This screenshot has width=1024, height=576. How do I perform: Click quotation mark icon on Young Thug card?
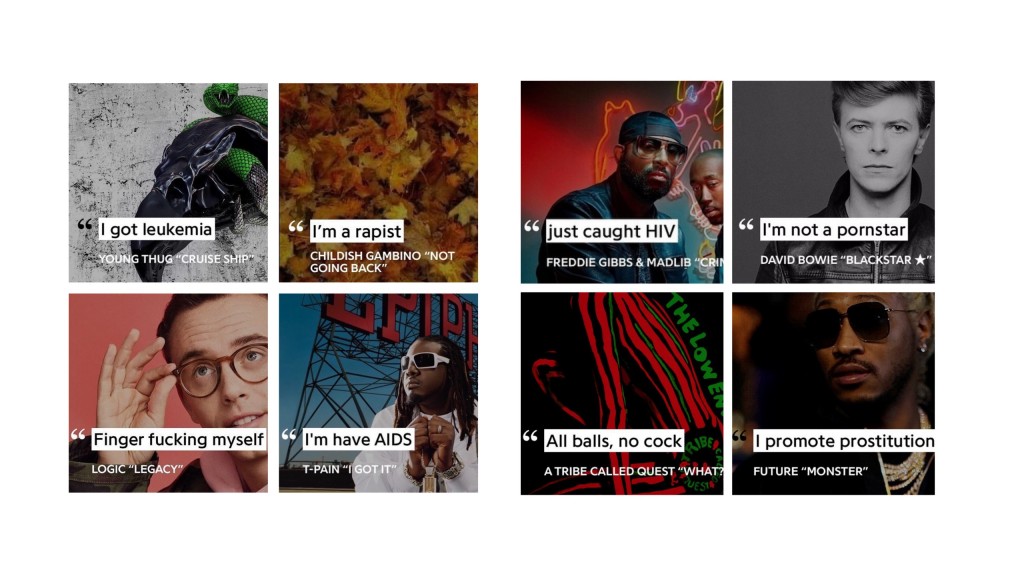tap(85, 225)
